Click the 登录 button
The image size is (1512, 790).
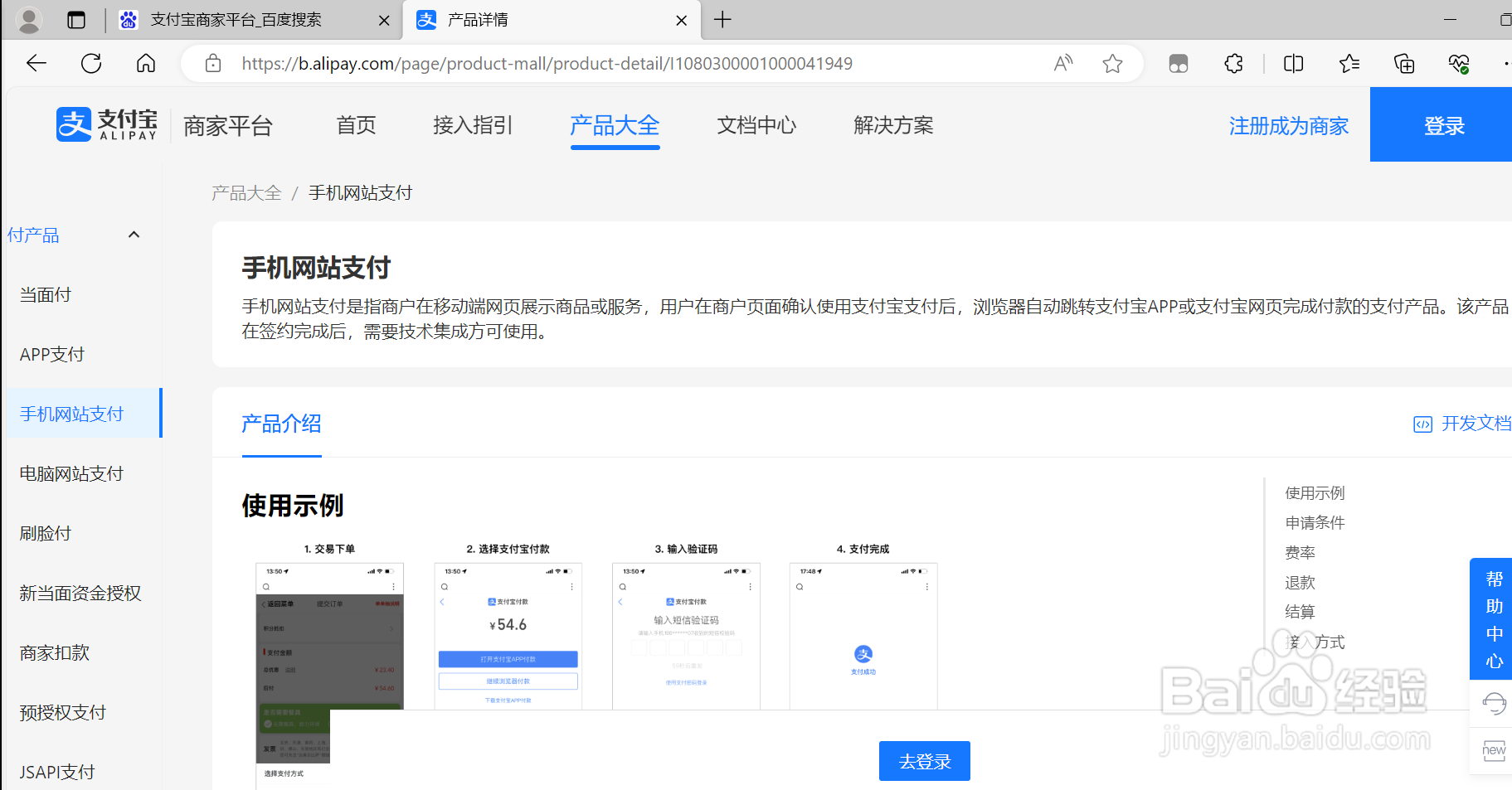click(1441, 124)
